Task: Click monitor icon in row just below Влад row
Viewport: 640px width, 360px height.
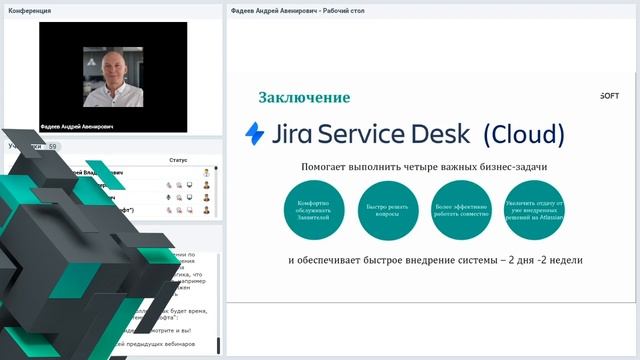Action: tap(189, 185)
